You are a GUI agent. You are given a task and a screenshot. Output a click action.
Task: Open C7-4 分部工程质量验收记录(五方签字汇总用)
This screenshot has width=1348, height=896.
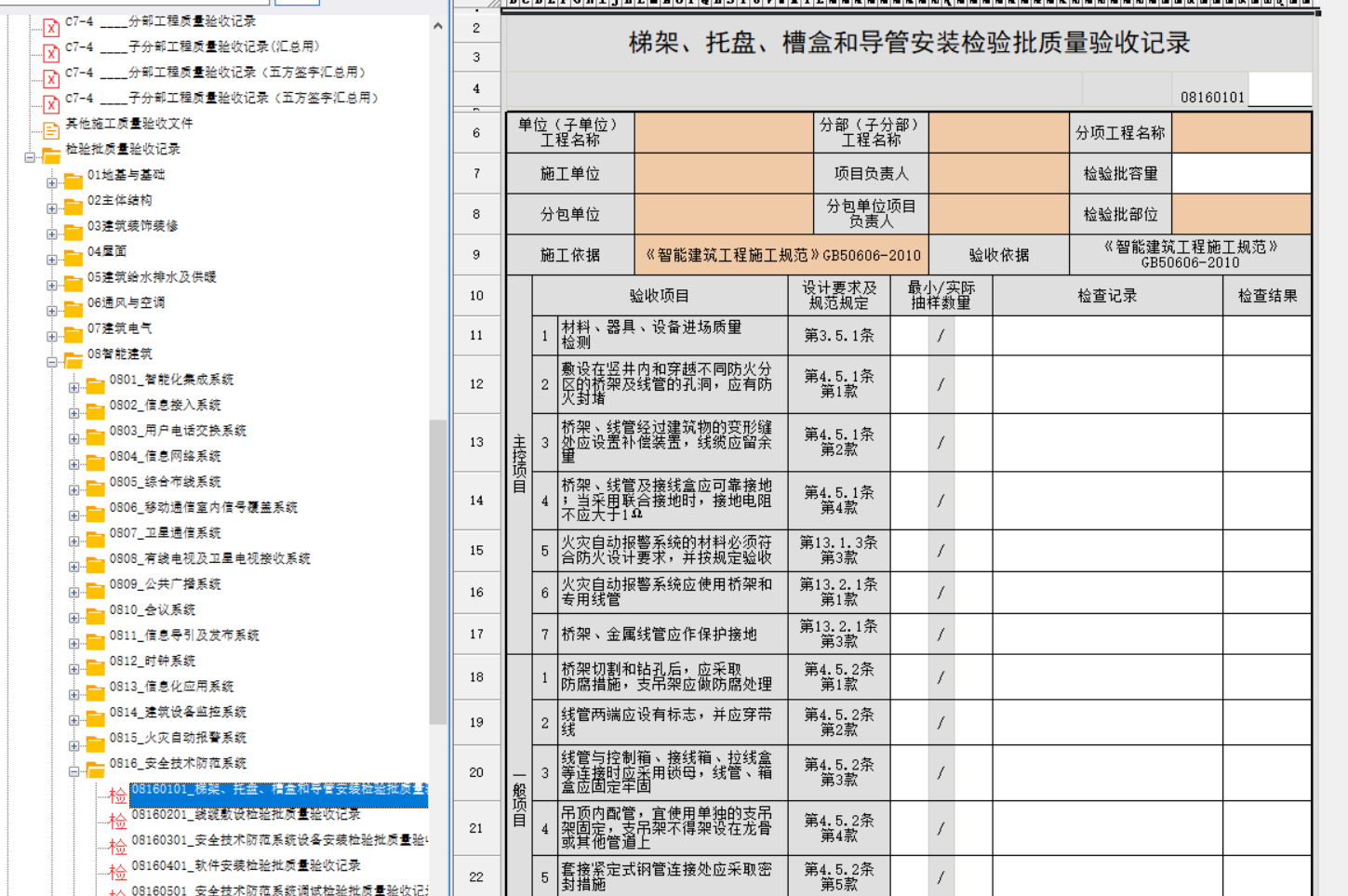(x=215, y=72)
